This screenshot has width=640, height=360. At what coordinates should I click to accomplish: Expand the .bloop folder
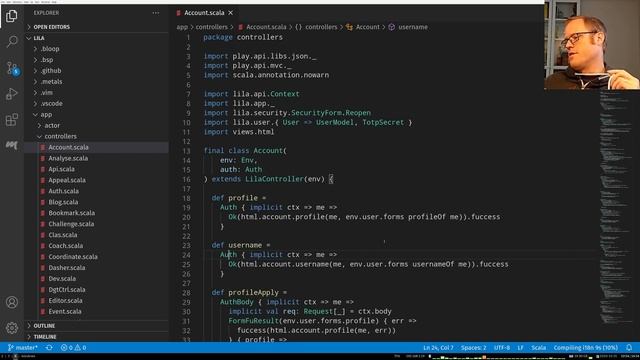pyautogui.click(x=96, y=49)
